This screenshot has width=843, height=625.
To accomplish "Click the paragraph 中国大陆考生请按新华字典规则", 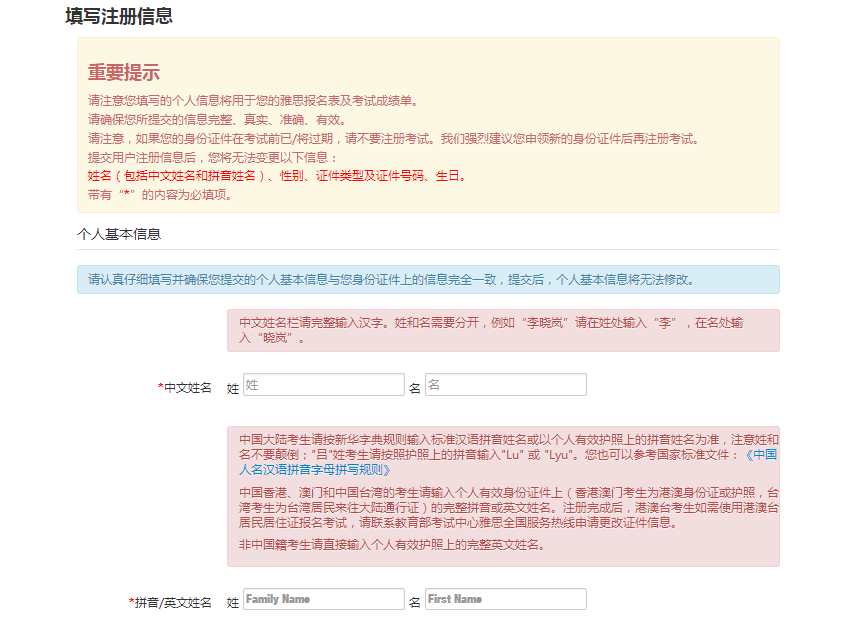I will [509, 455].
